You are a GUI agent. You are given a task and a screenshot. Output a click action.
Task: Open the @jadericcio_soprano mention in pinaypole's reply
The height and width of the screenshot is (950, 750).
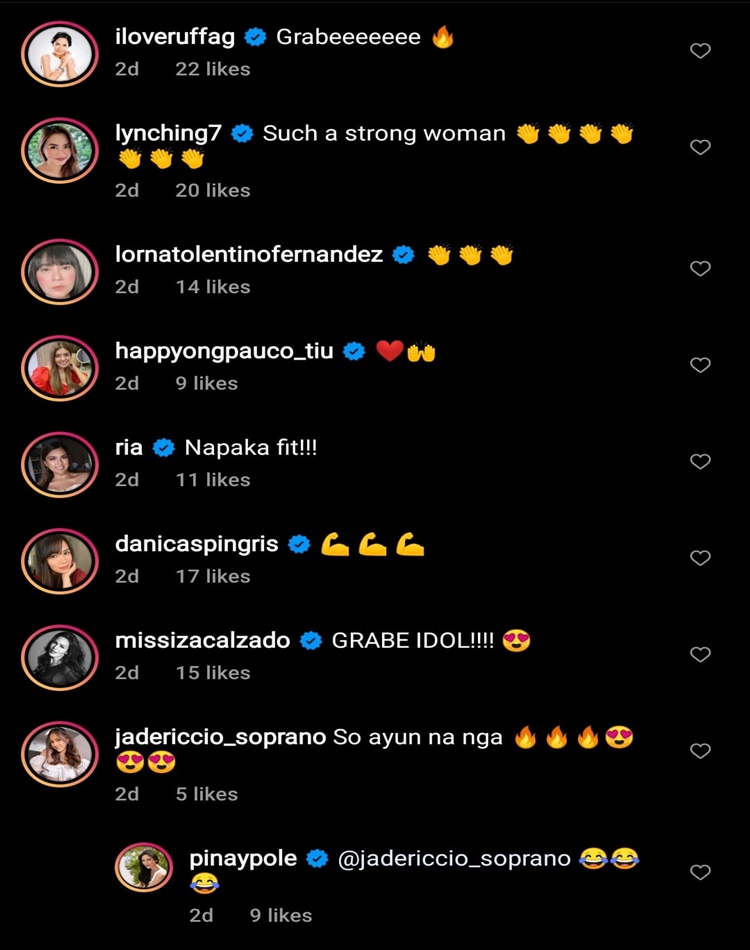tap(455, 859)
